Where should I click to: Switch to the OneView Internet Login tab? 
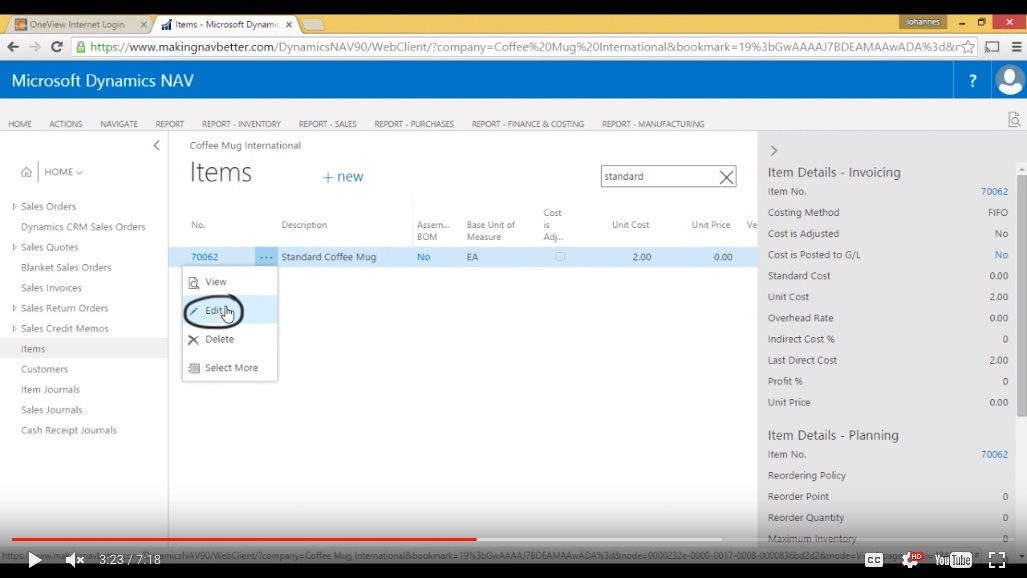77,24
